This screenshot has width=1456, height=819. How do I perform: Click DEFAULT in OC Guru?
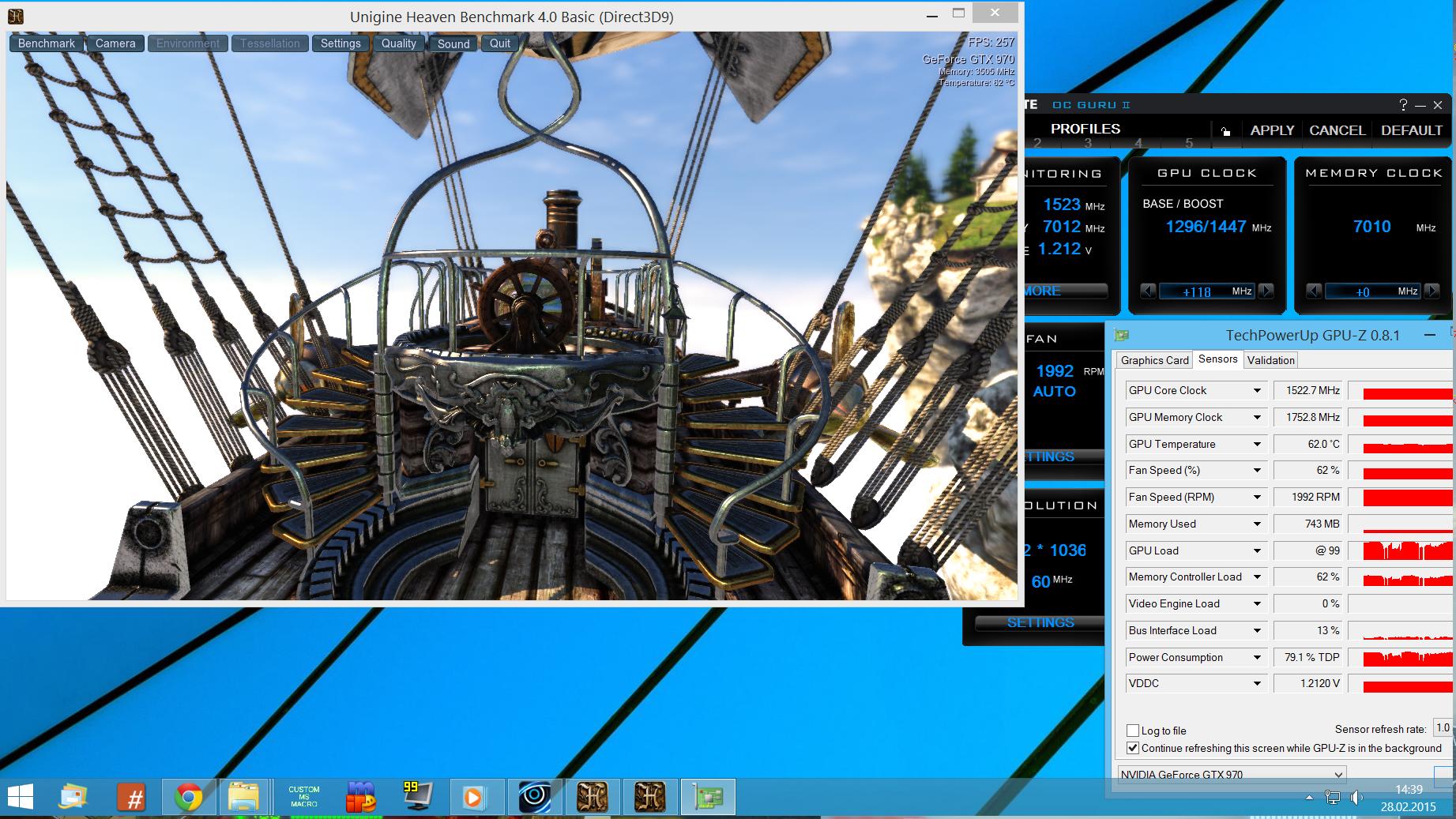[1412, 130]
